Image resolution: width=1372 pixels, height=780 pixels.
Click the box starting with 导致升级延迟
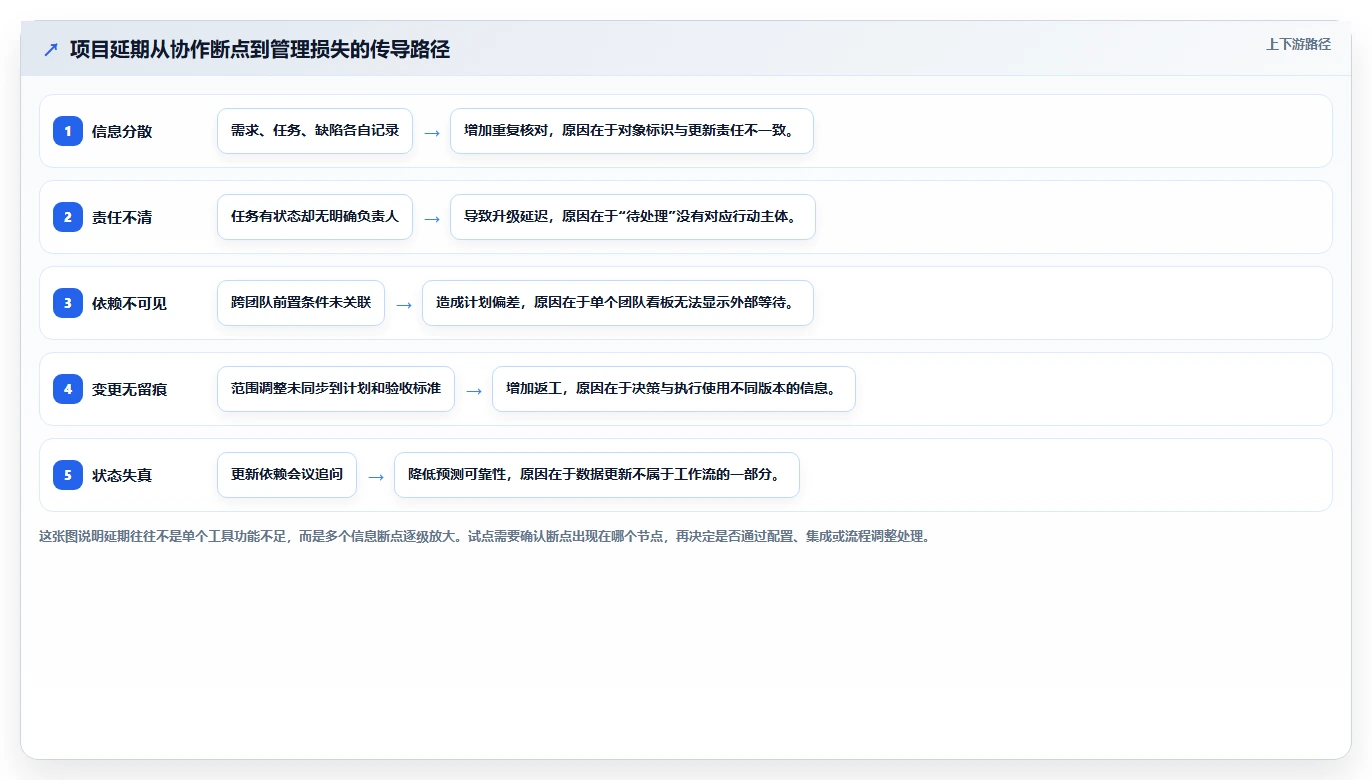[x=633, y=217]
